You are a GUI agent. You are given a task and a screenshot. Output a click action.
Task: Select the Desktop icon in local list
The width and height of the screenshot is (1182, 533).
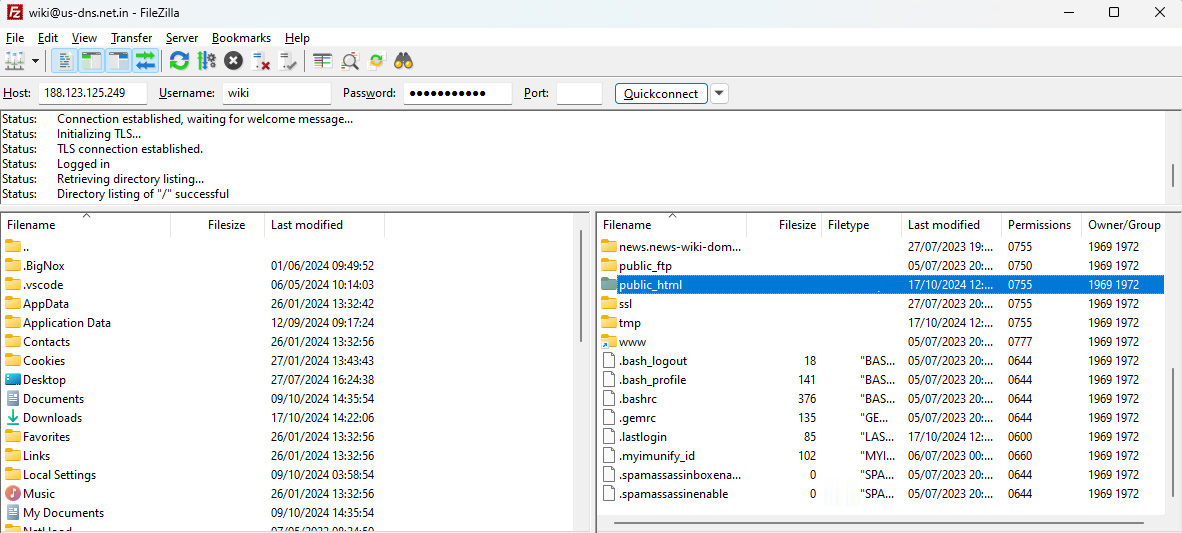[13, 379]
